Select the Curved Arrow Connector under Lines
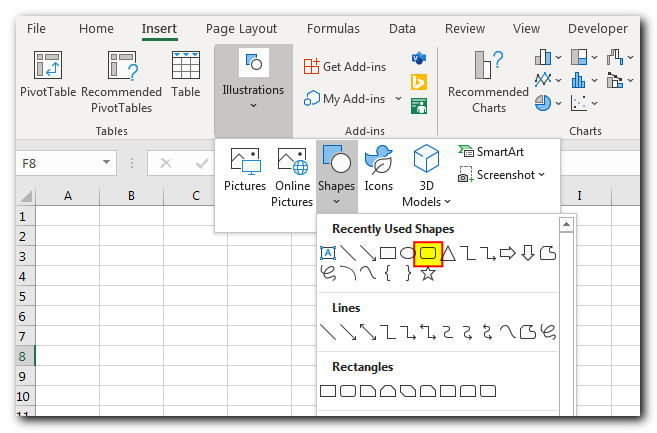This screenshot has width=657, height=433. (x=468, y=332)
